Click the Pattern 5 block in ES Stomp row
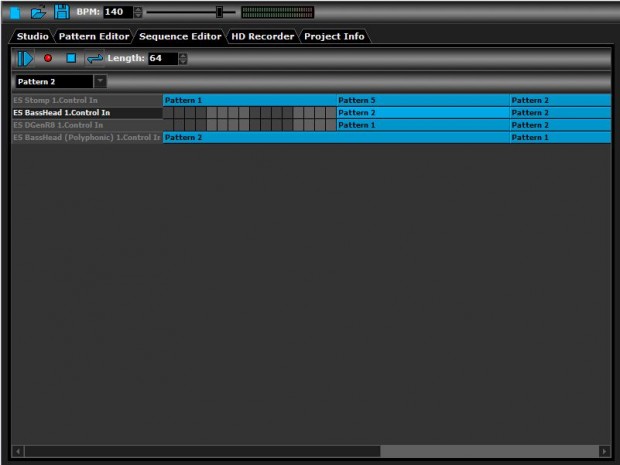Screen dimensions: 620x465 [x=422, y=101]
